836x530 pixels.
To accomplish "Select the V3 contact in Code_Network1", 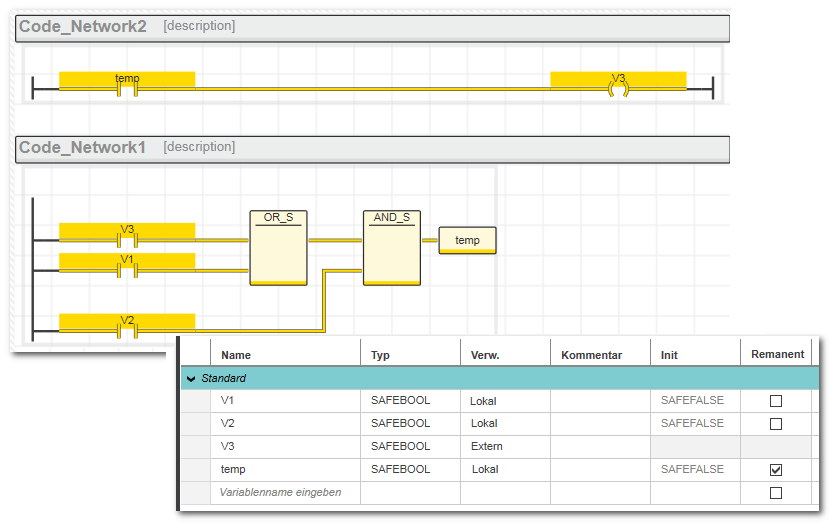I will (127, 240).
